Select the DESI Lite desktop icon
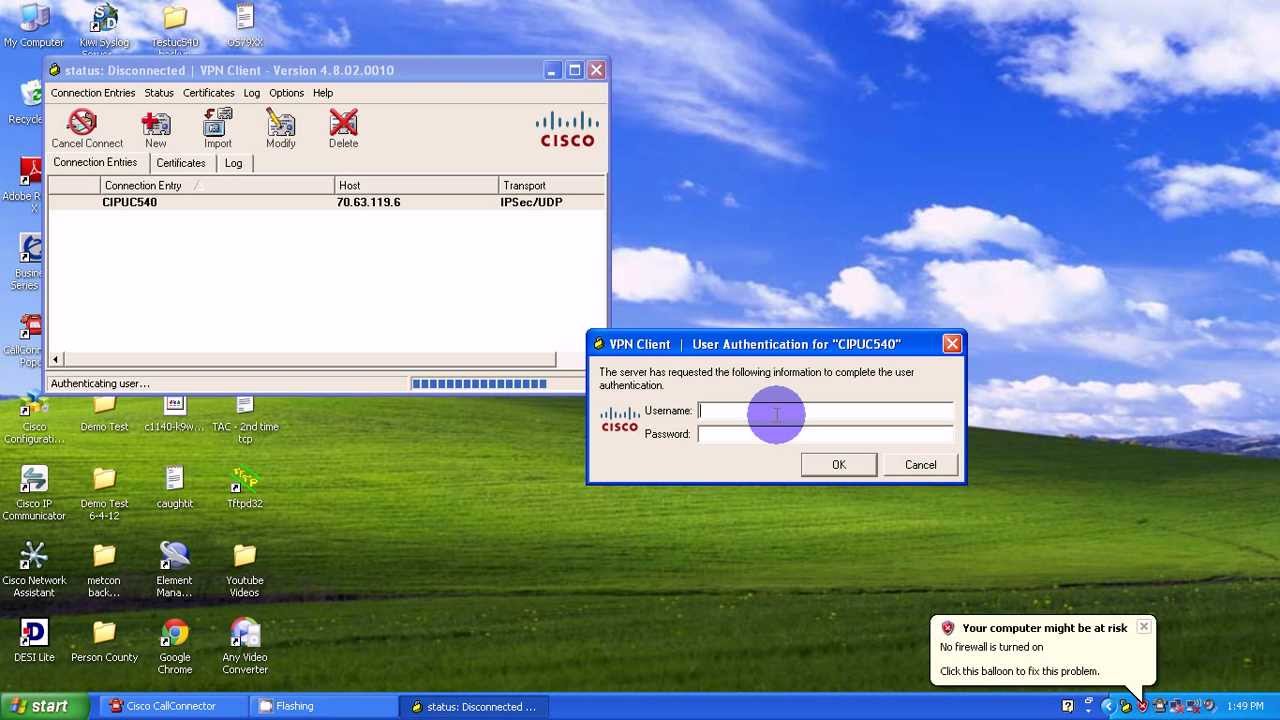The width and height of the screenshot is (1280, 720). (33, 642)
